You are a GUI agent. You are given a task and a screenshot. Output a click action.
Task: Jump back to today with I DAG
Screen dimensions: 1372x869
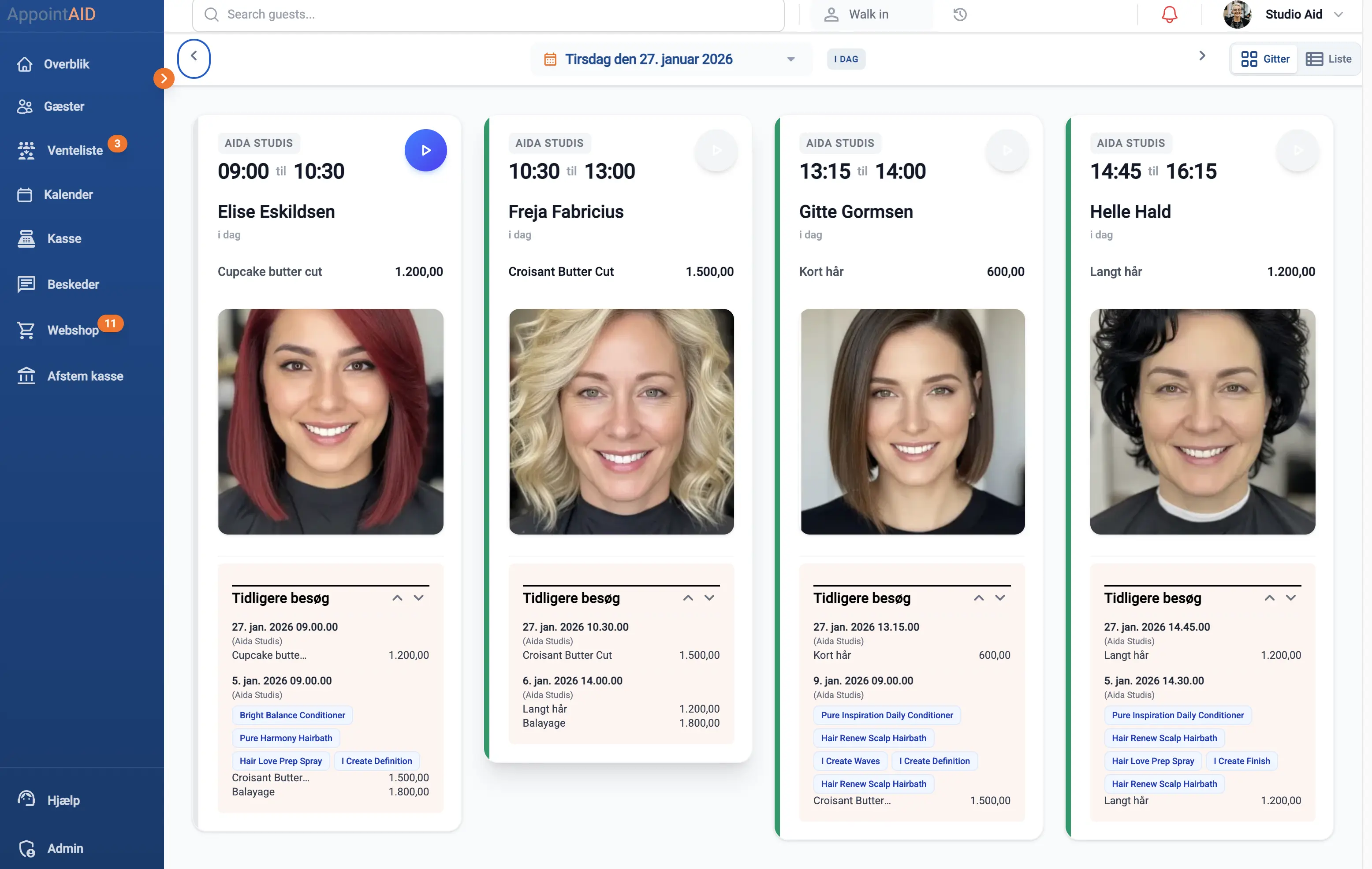coord(846,59)
